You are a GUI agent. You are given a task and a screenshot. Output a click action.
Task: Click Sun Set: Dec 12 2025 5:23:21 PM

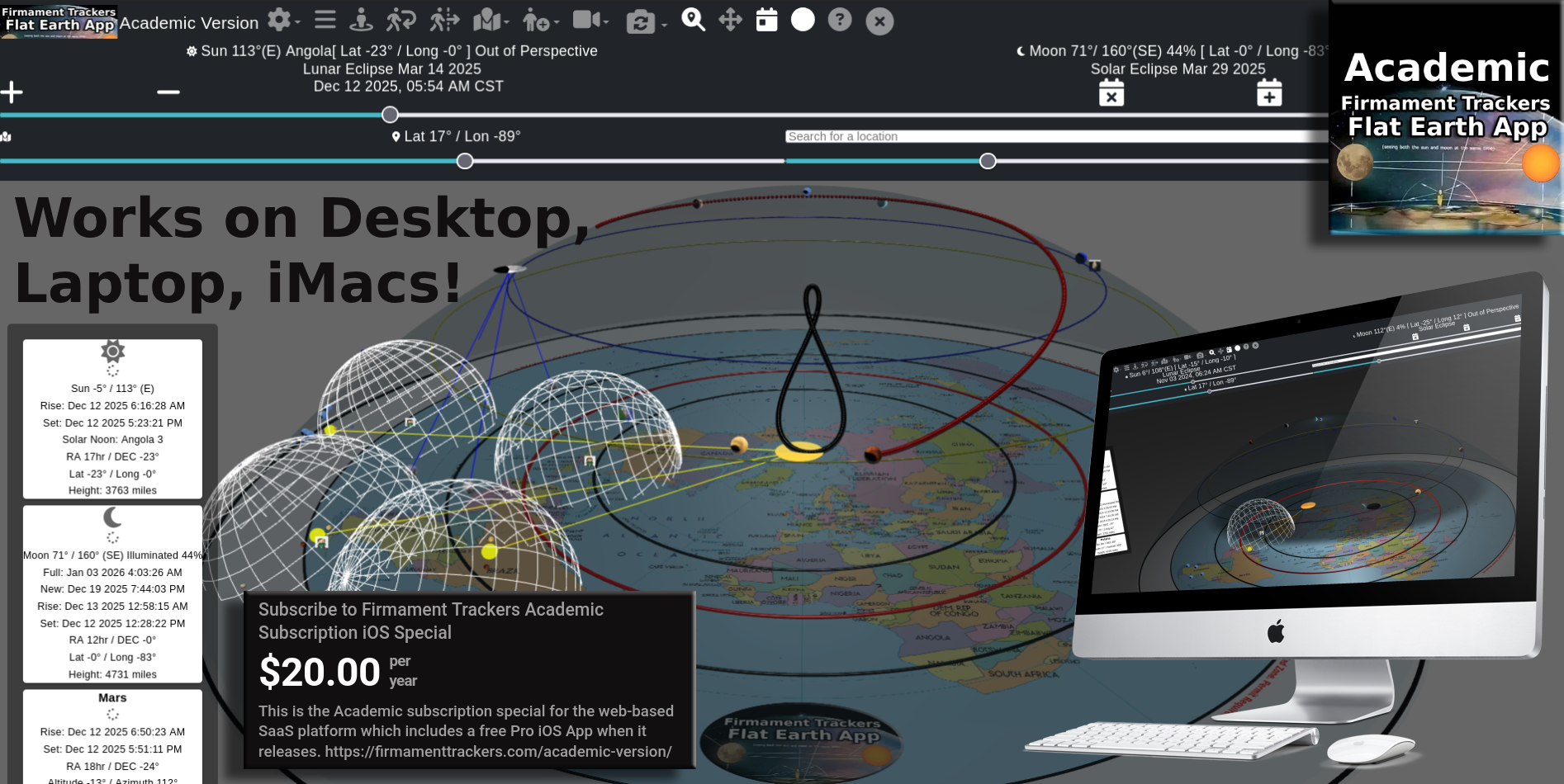point(112,423)
